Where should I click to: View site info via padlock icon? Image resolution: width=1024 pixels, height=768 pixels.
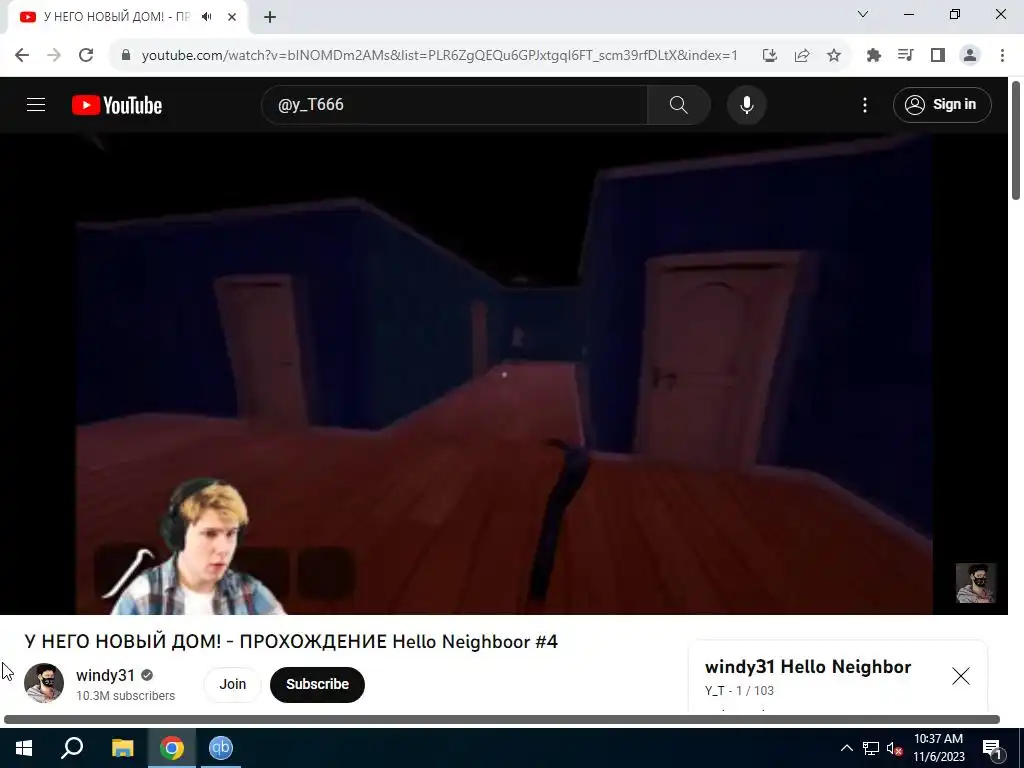pos(126,55)
